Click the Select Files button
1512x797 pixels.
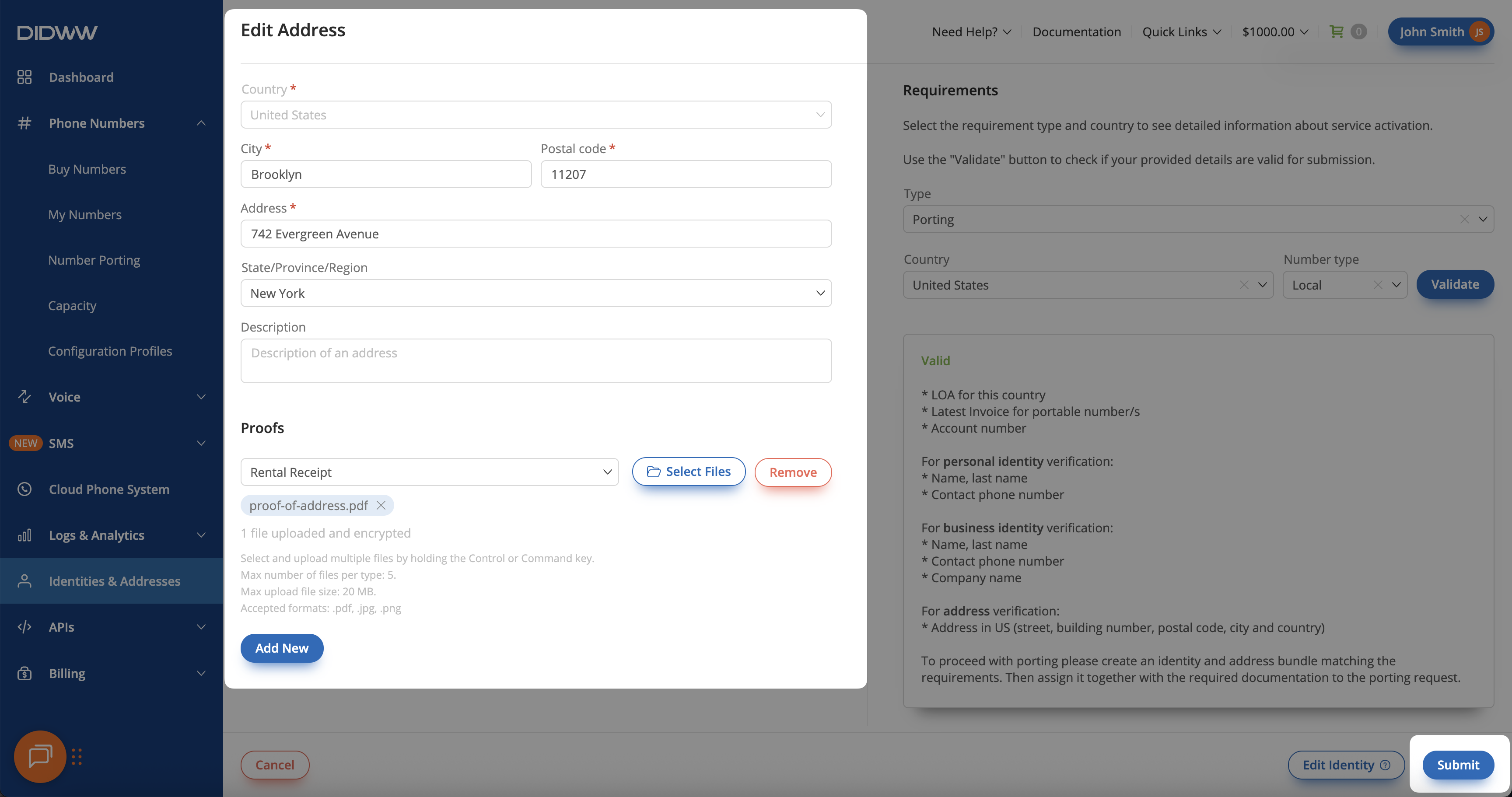(689, 472)
